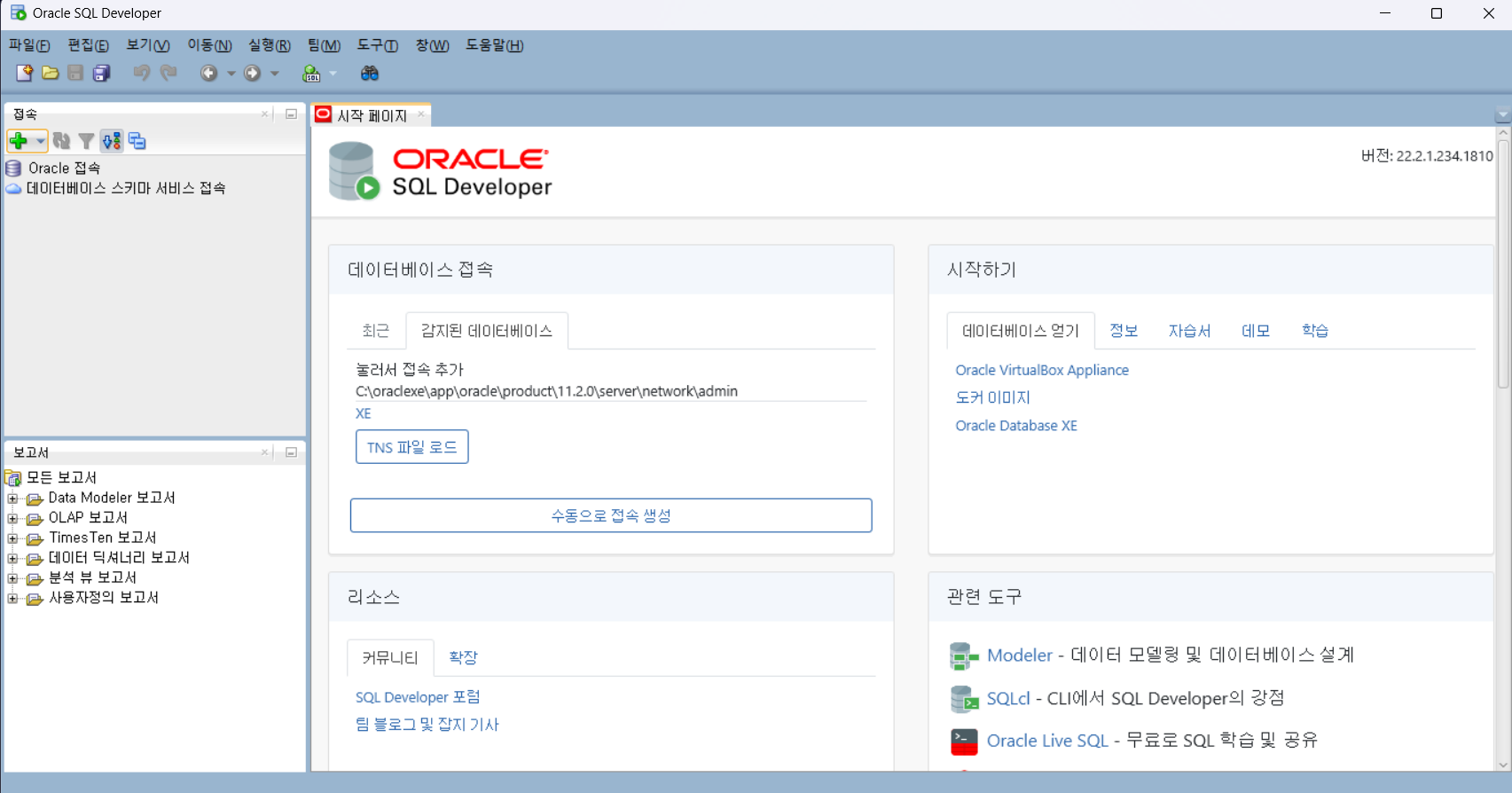The height and width of the screenshot is (793, 1512).
Task: Close the 시작 페이지 tab
Action: click(x=421, y=114)
